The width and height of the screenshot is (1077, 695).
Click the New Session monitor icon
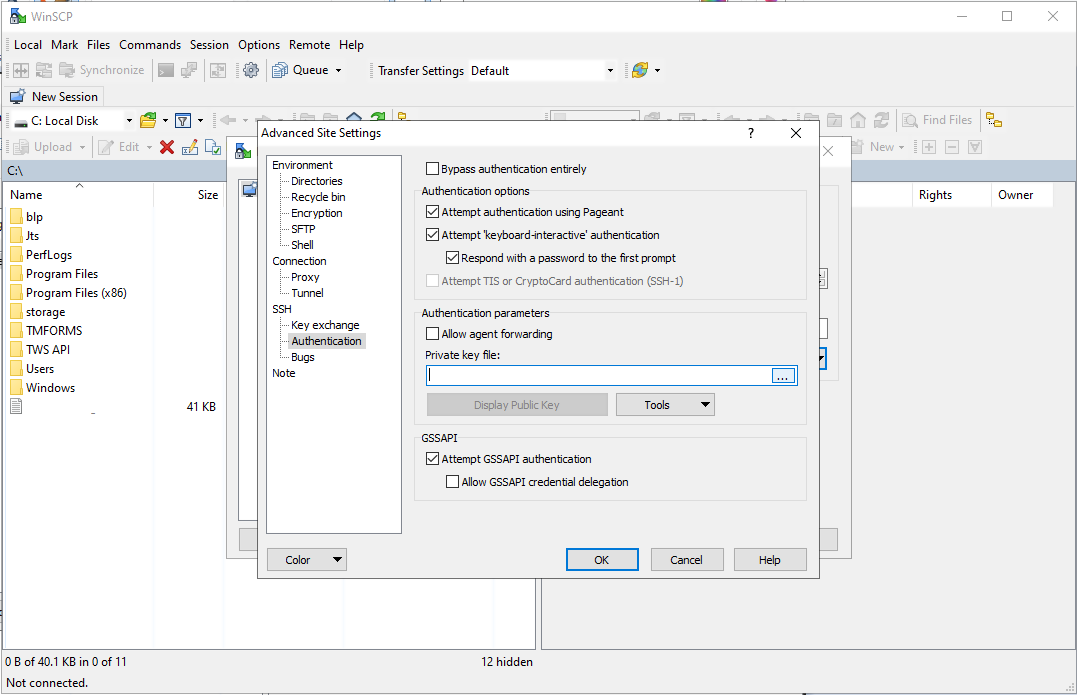tap(18, 97)
